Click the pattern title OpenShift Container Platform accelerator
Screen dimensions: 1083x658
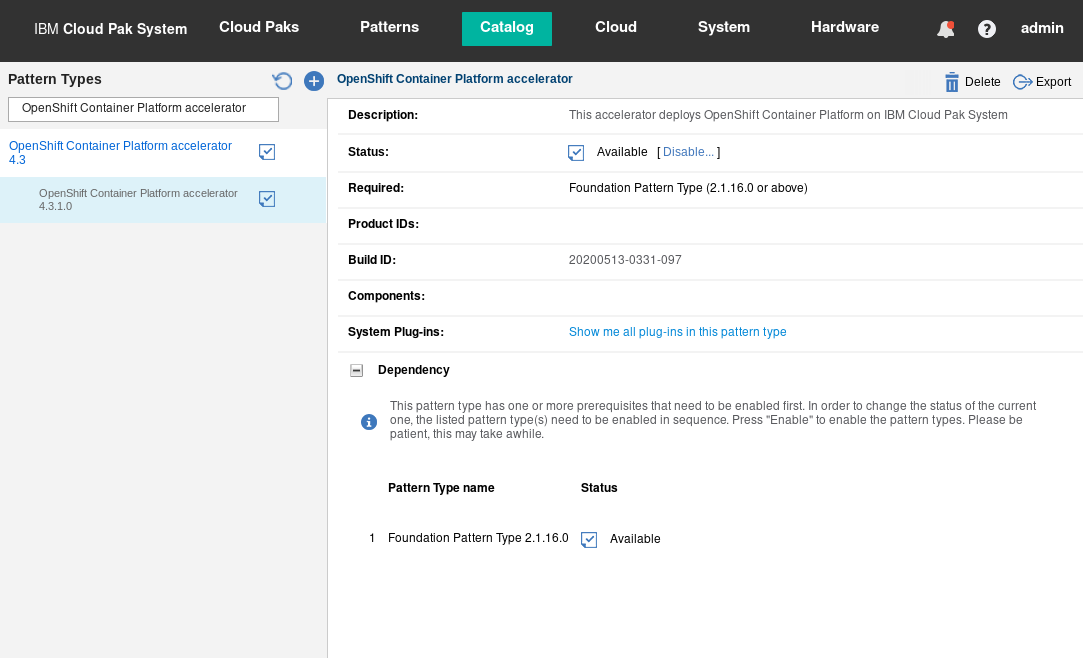(454, 79)
